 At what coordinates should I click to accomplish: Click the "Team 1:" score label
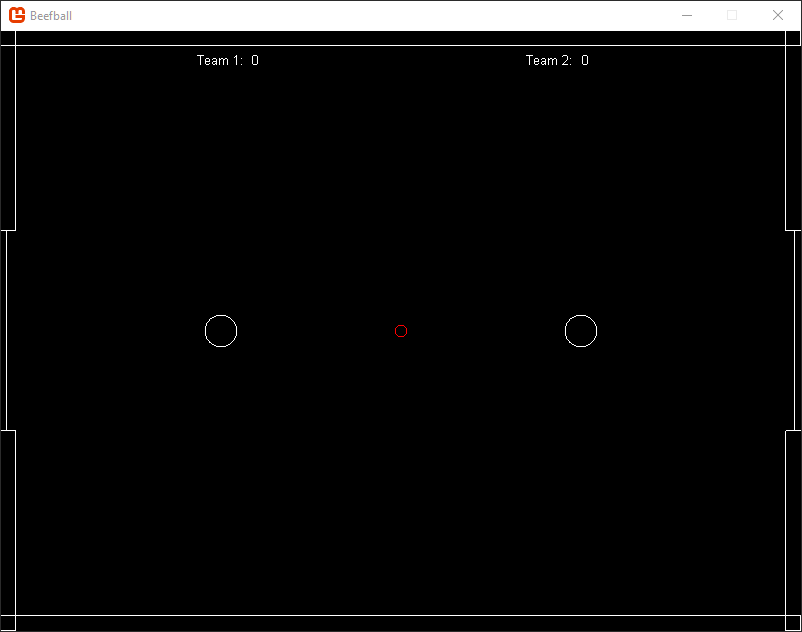pyautogui.click(x=219, y=60)
